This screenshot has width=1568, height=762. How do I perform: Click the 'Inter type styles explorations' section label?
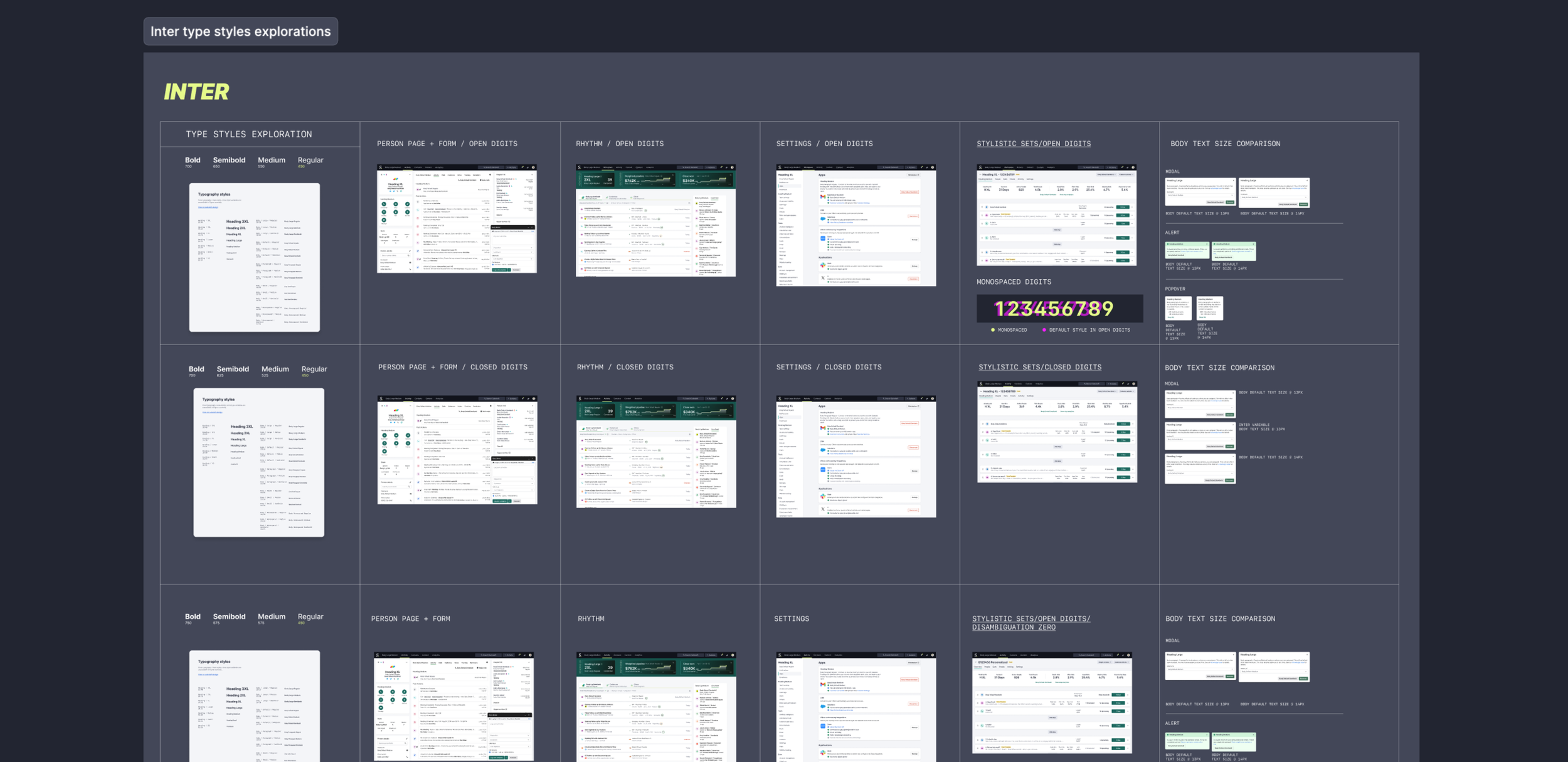240,31
